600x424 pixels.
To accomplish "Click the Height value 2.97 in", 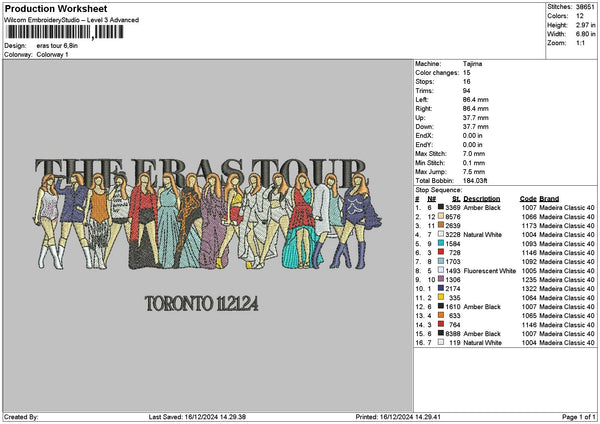I will (585, 25).
